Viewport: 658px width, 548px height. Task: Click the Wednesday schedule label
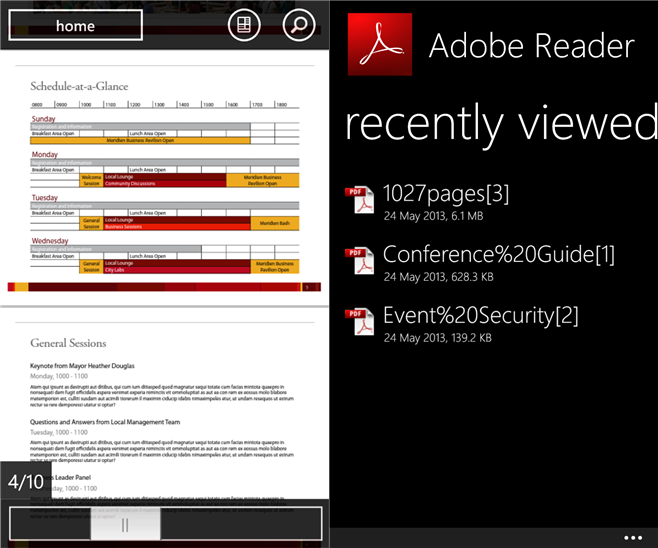(50, 240)
